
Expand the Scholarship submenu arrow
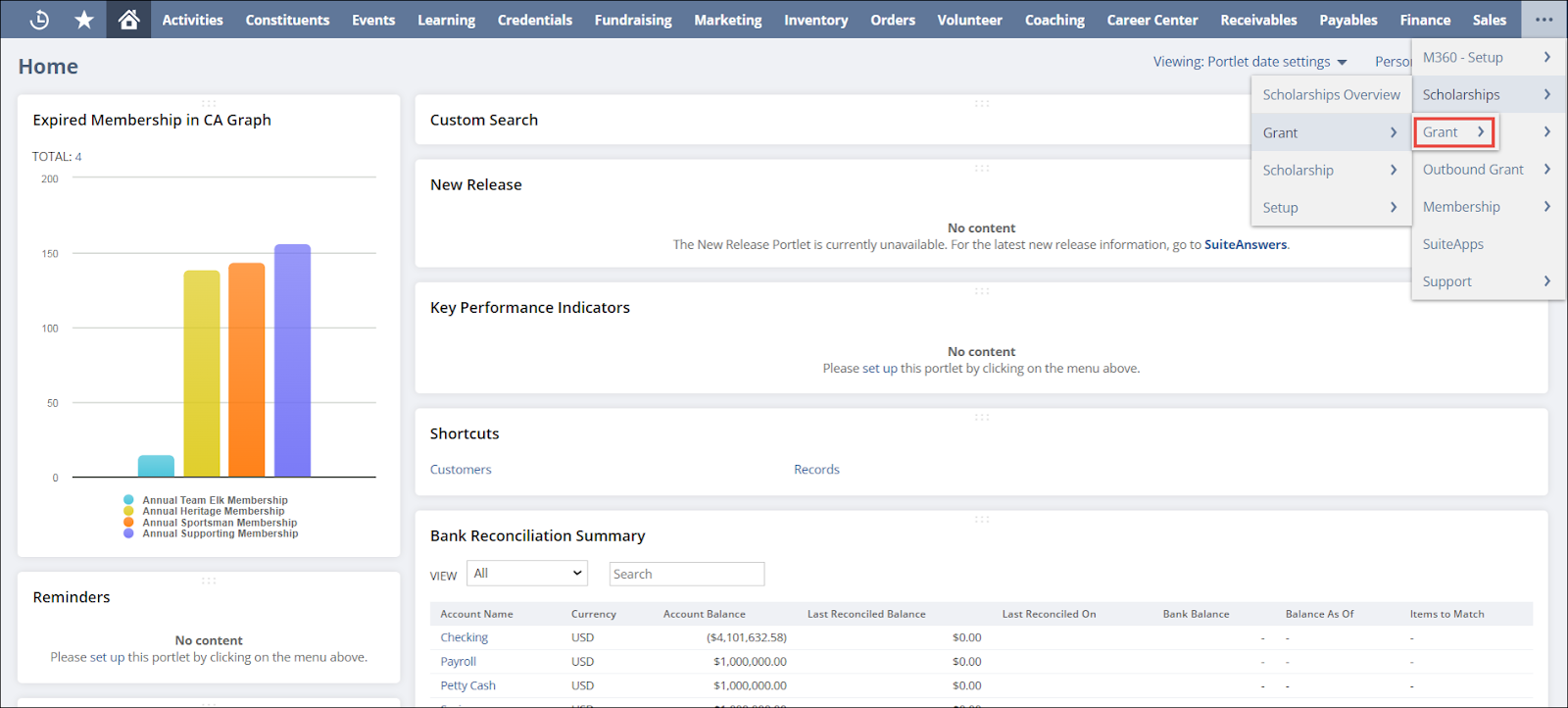[x=1393, y=171]
